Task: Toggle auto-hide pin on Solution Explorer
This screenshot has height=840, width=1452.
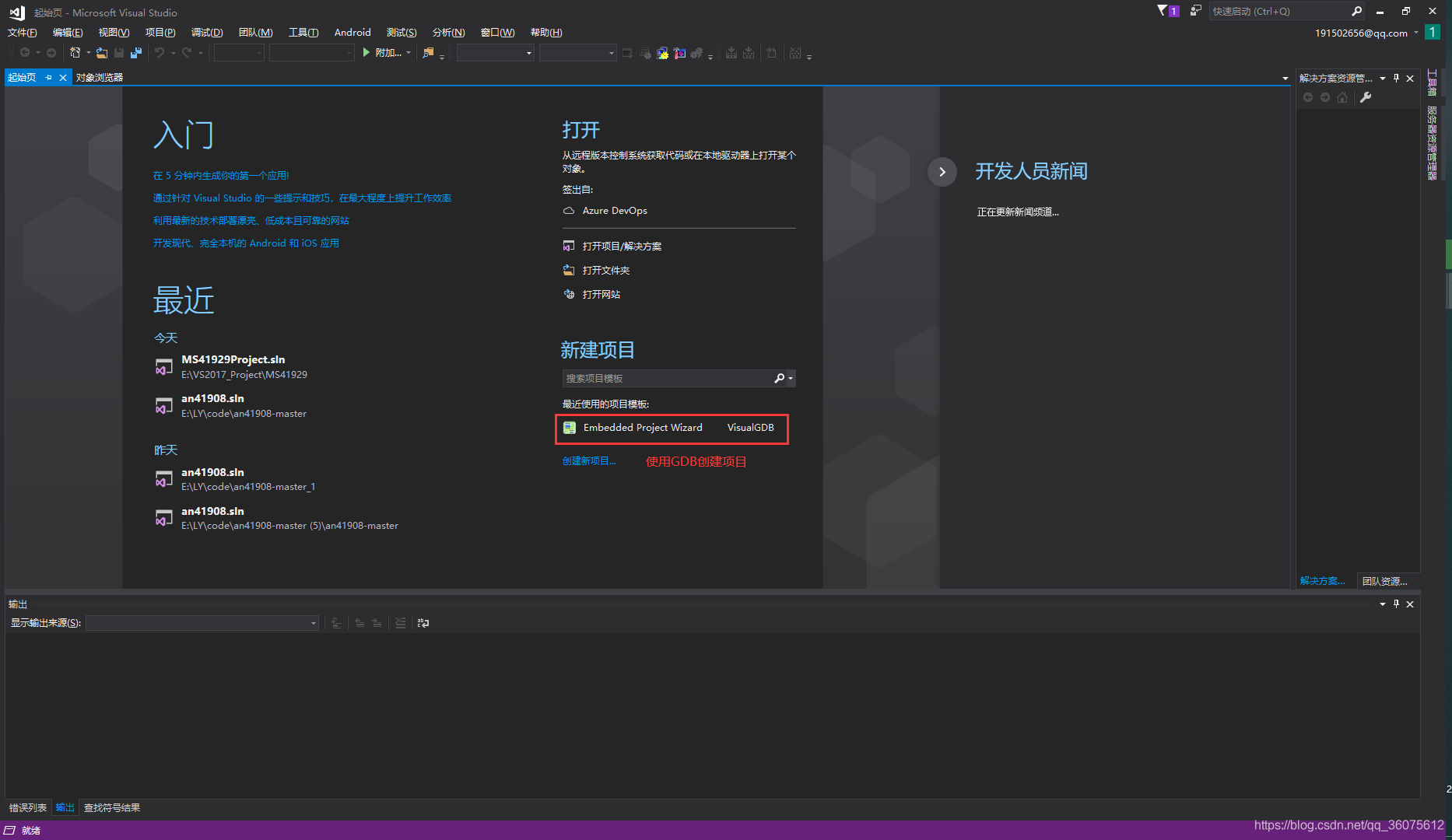Action: click(1397, 78)
